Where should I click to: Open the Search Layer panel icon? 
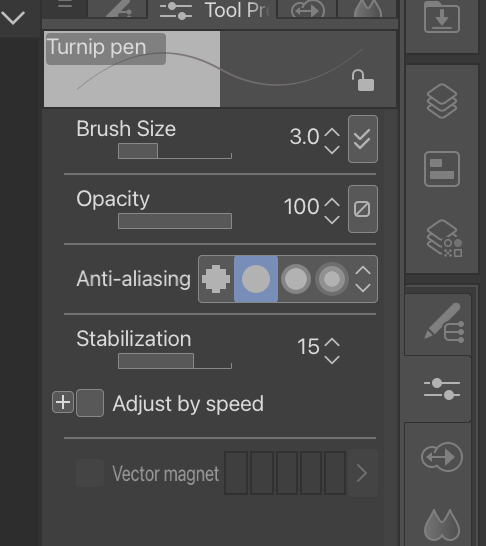tap(444, 239)
